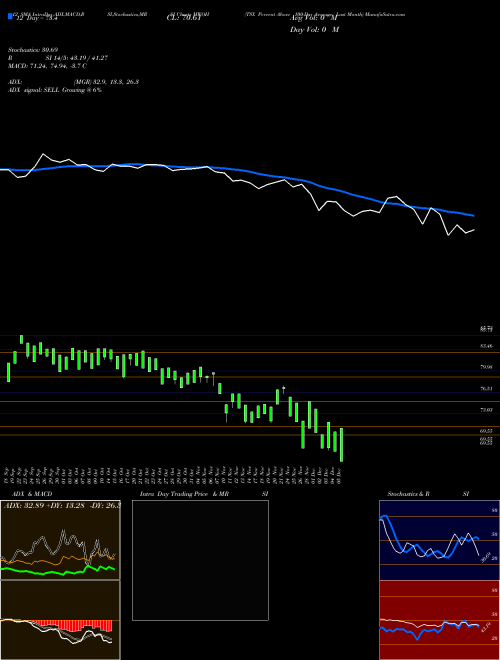Image resolution: width=500 pixels, height=660 pixels.
Task: Click the last tall green candlestick
Action: (341, 445)
